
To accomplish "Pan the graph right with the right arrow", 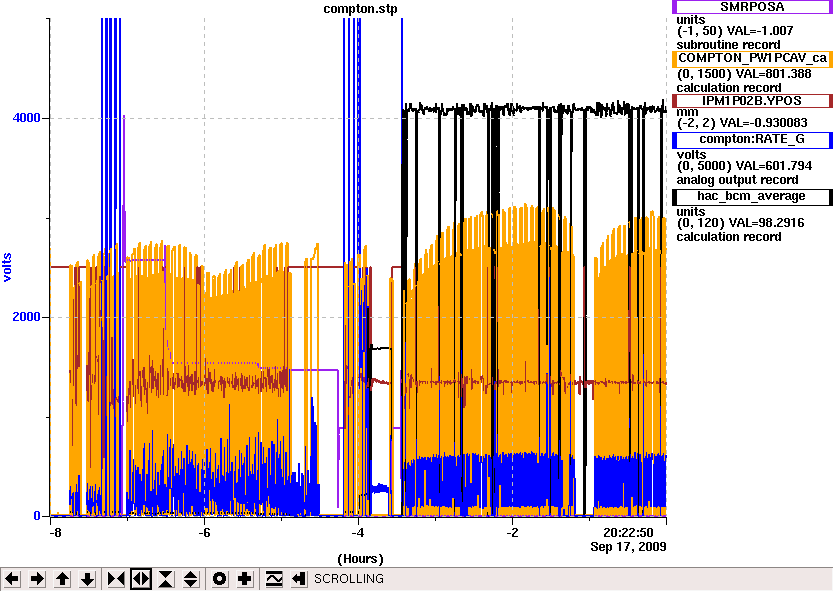I will (x=38, y=579).
